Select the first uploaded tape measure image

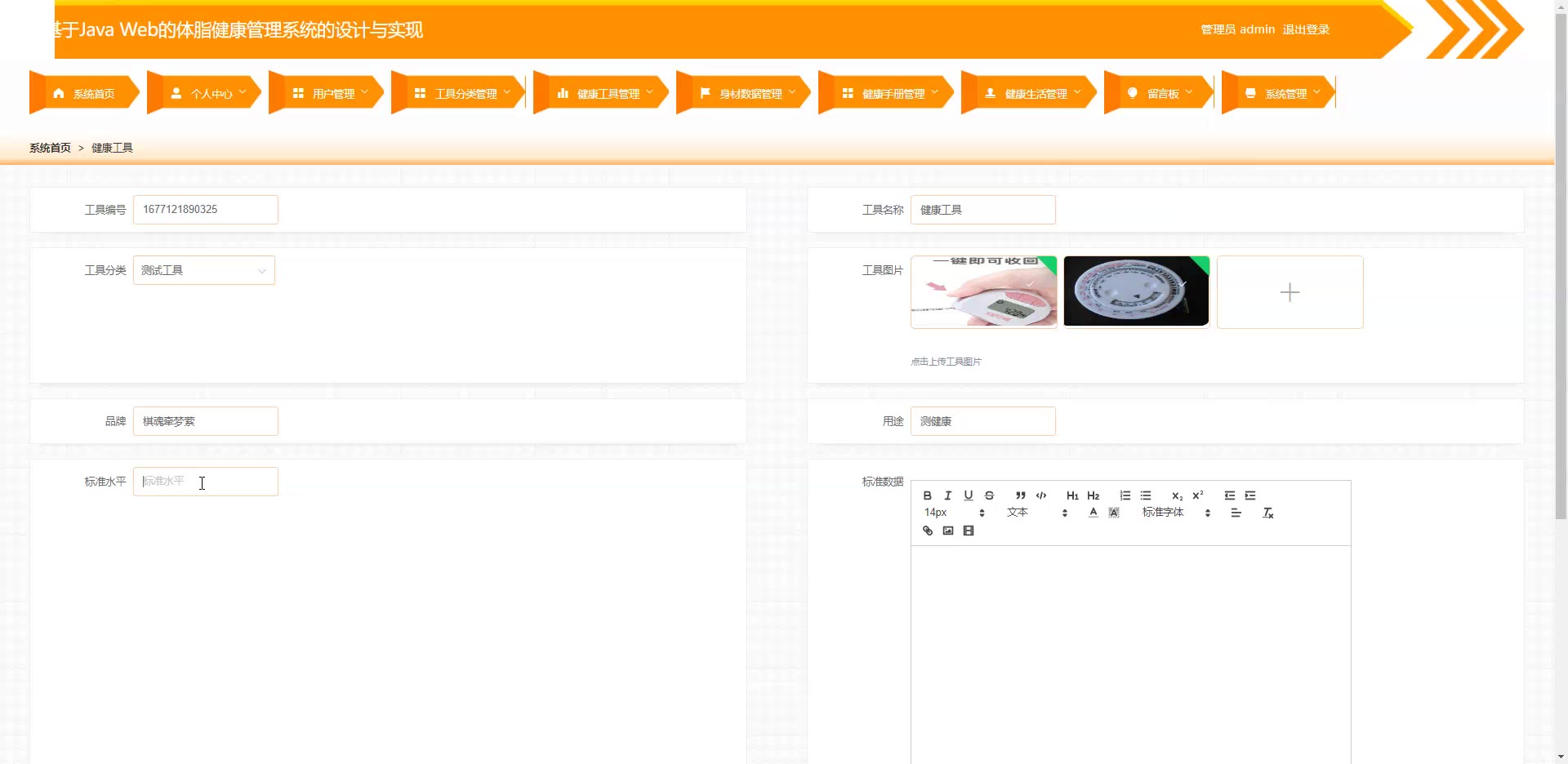(984, 292)
